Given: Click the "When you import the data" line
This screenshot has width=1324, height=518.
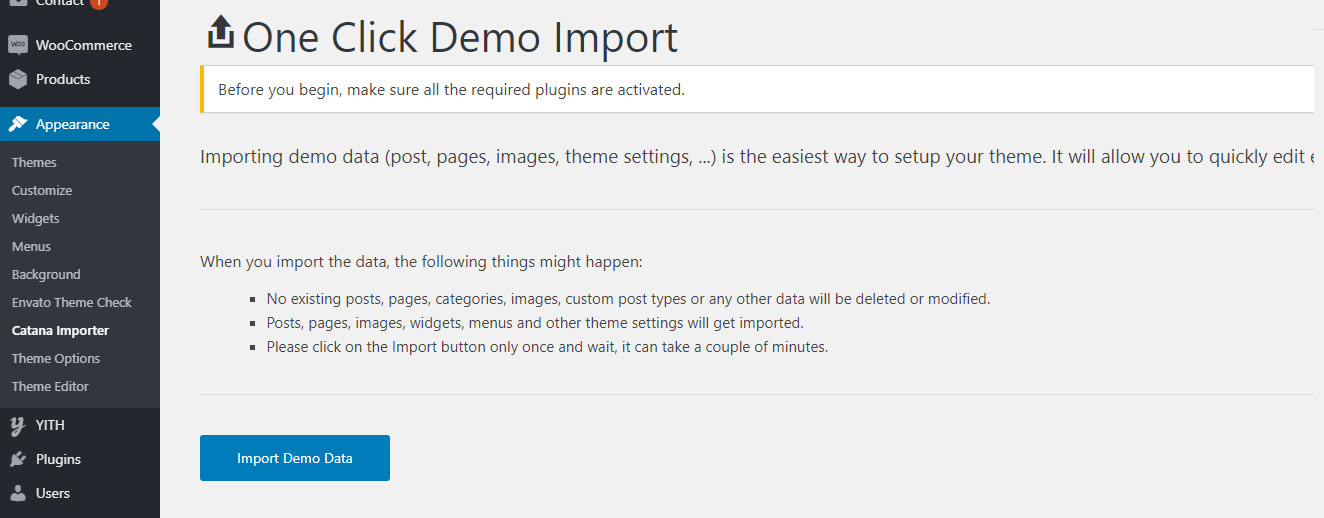Looking at the screenshot, I should pyautogui.click(x=421, y=262).
